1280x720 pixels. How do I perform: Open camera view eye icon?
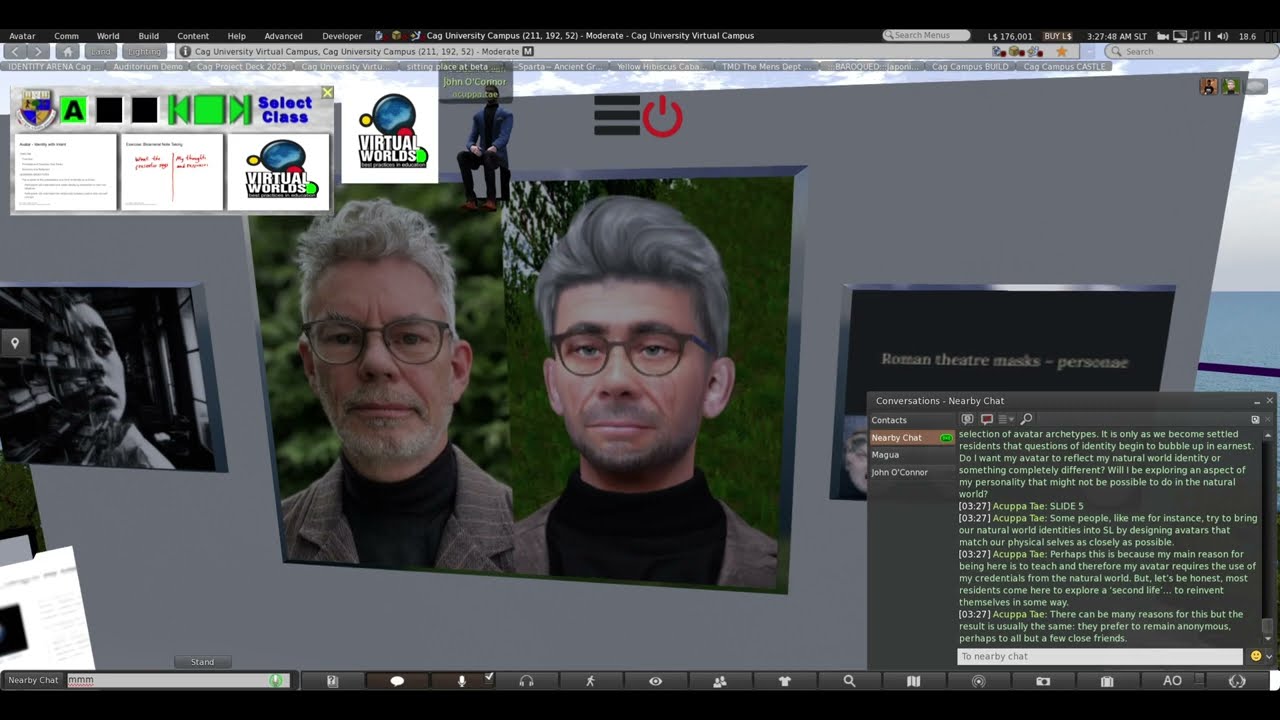655,681
